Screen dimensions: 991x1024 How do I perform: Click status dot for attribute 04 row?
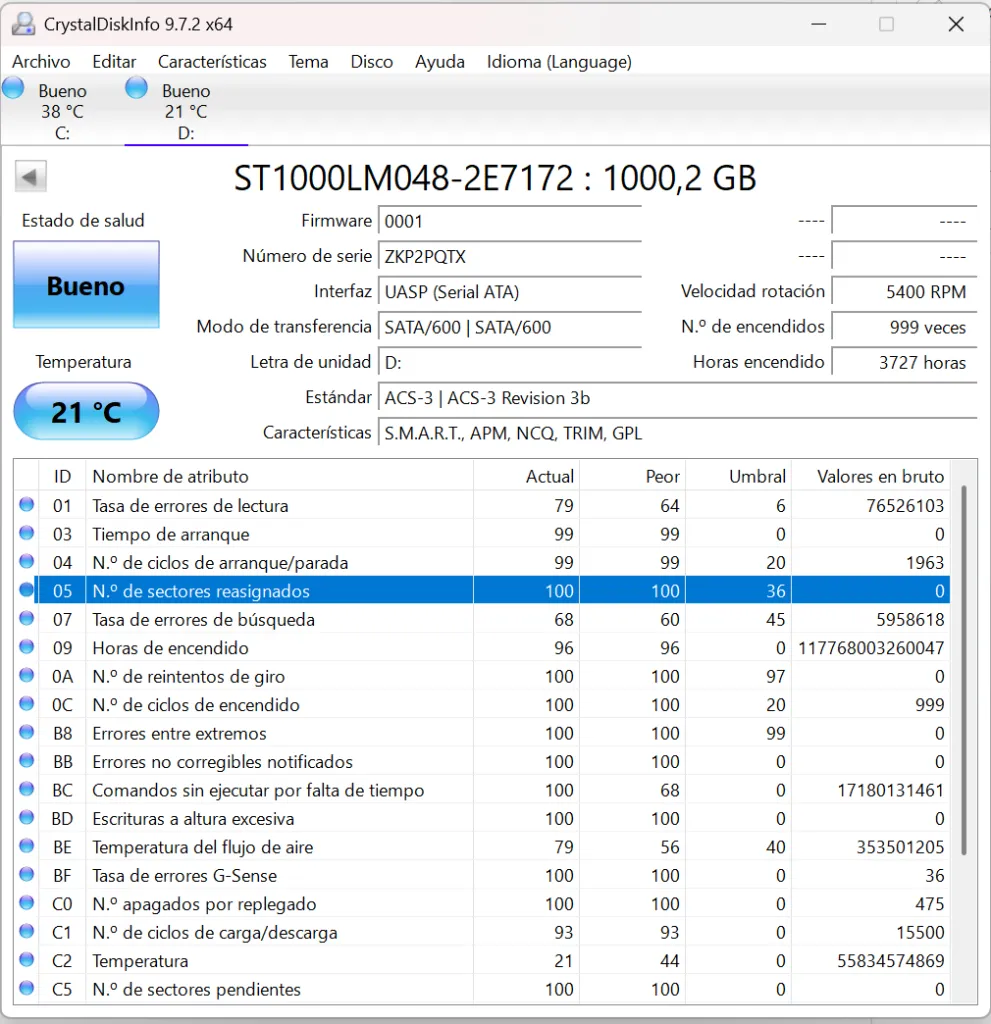(27, 562)
